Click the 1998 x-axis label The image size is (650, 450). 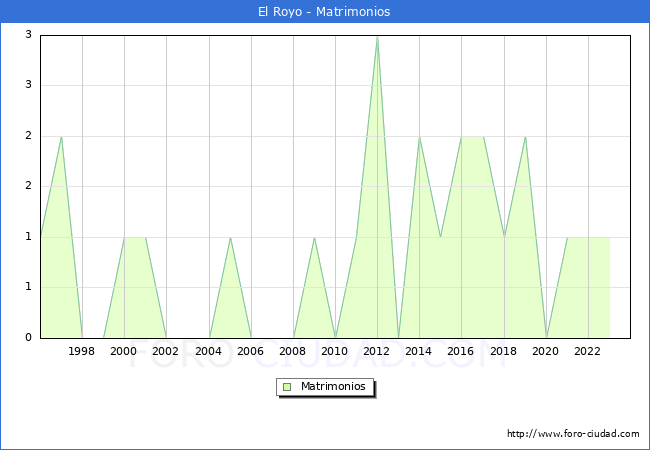(82, 351)
